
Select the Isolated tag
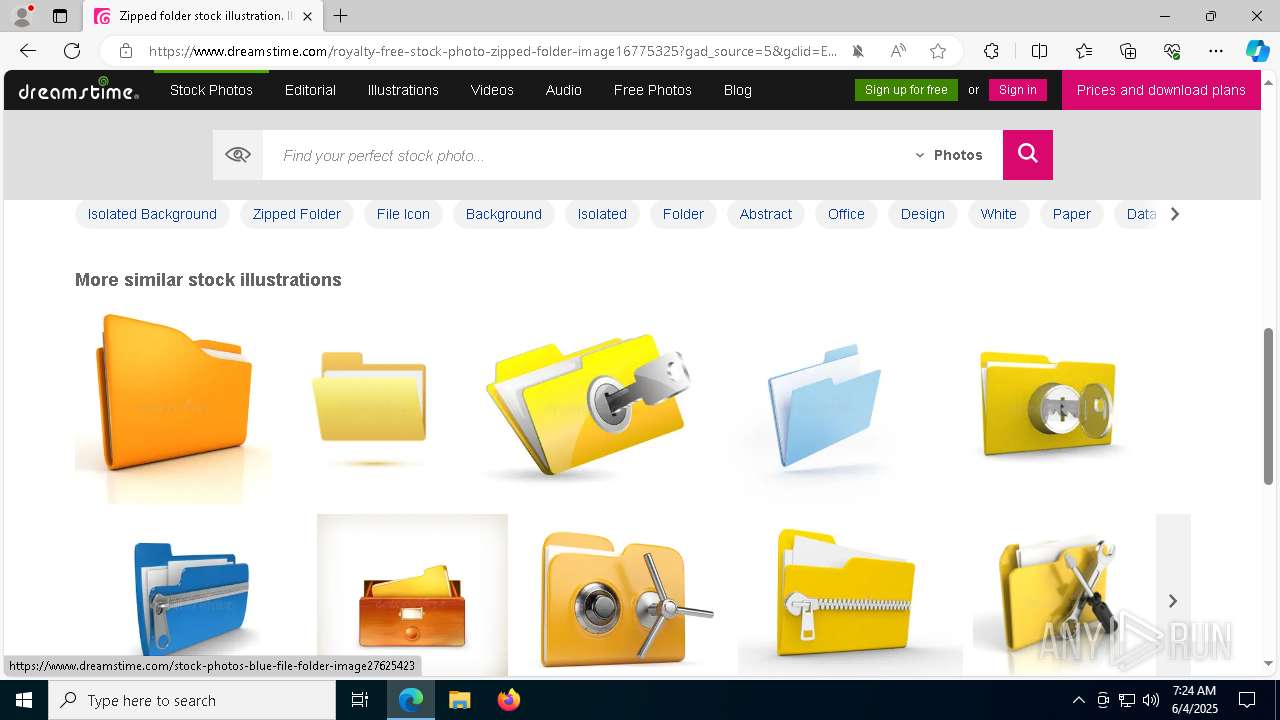602,214
